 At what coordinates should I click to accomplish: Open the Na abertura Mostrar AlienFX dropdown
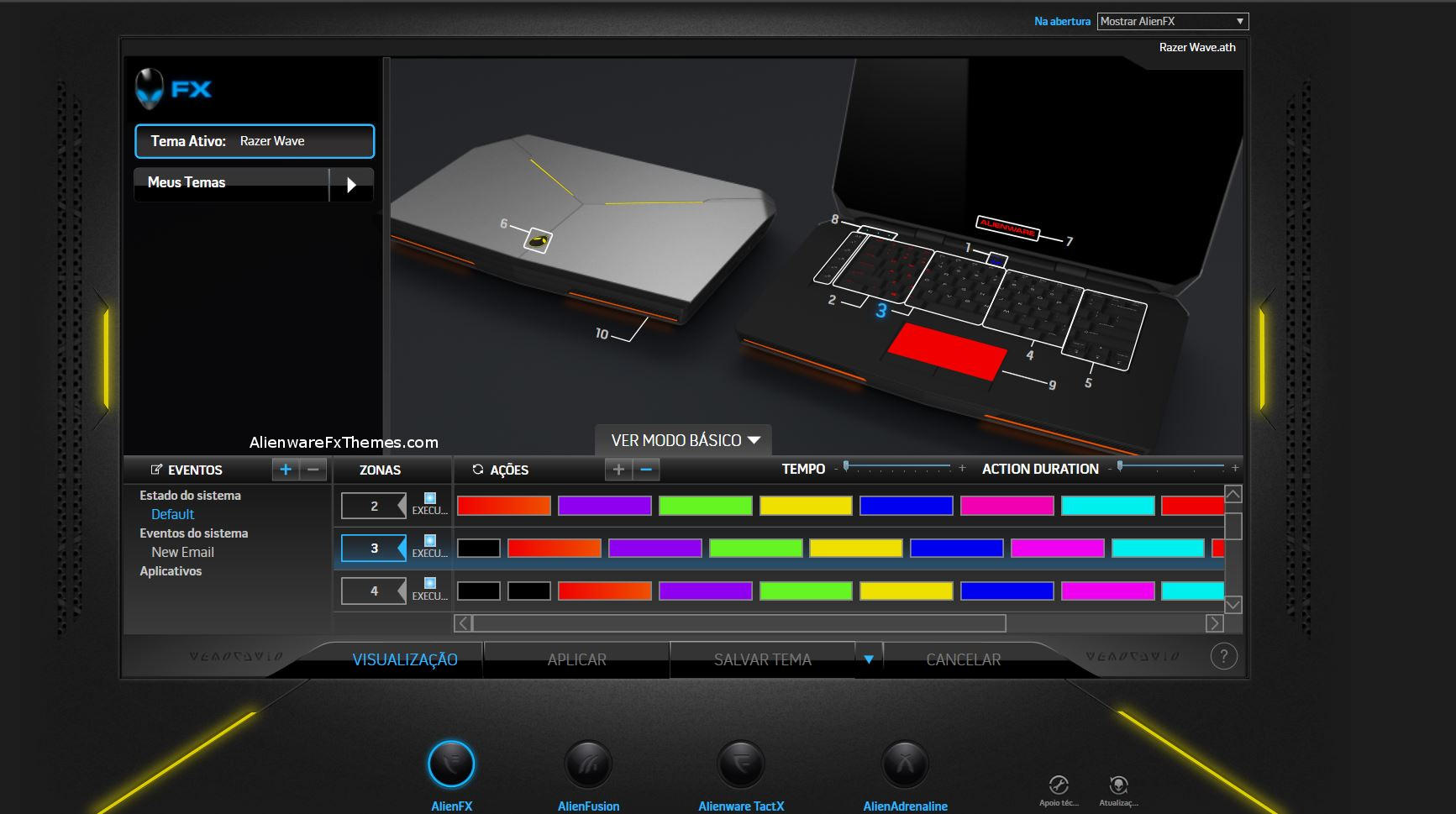(1173, 22)
